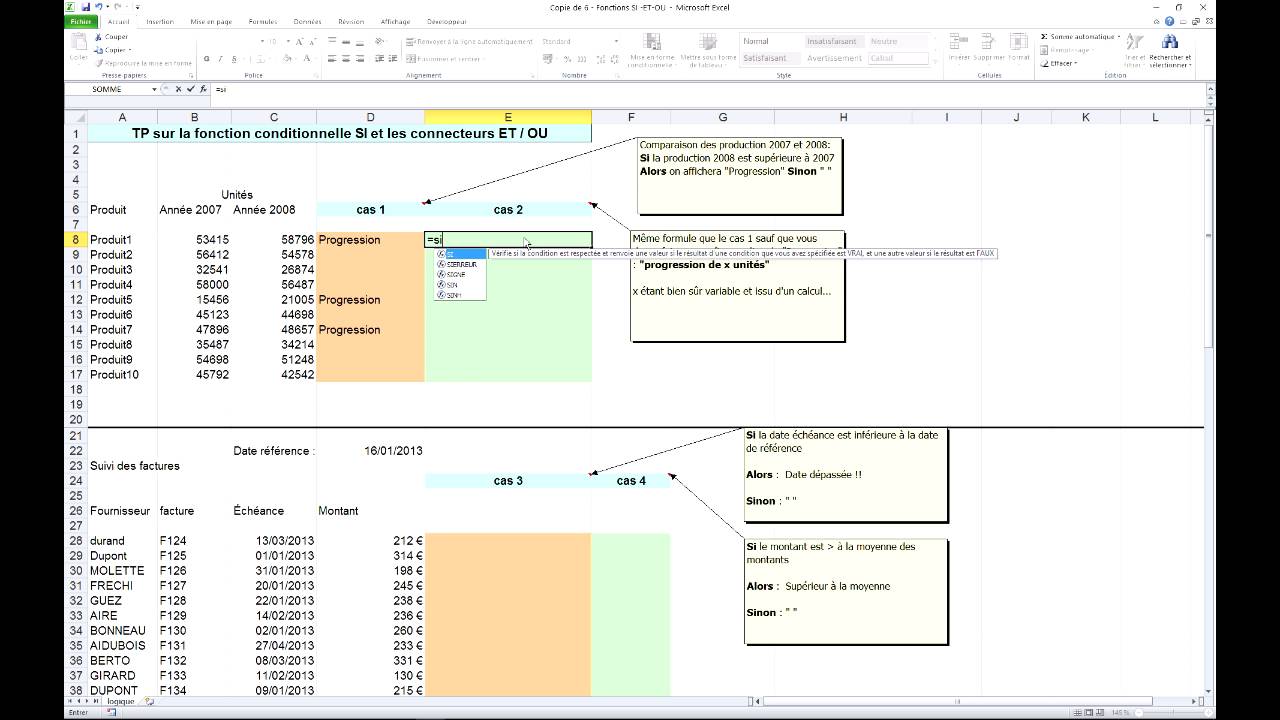
Task: Apply the Avertissement cell style
Action: coord(834,58)
